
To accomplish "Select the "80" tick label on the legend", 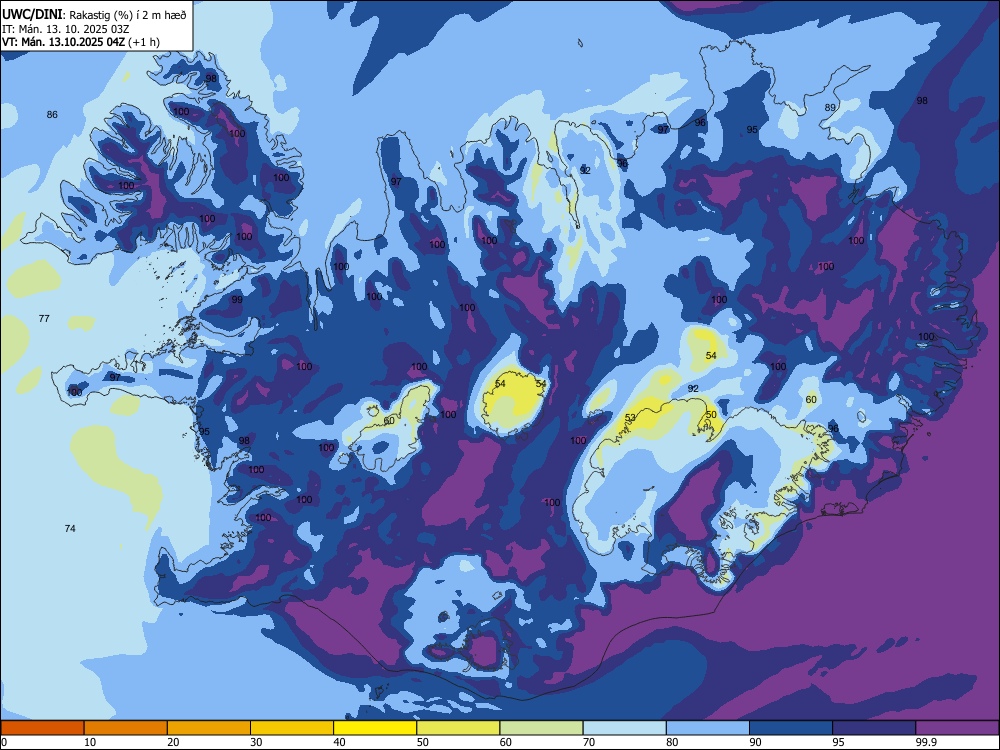I will pyautogui.click(x=672, y=742).
